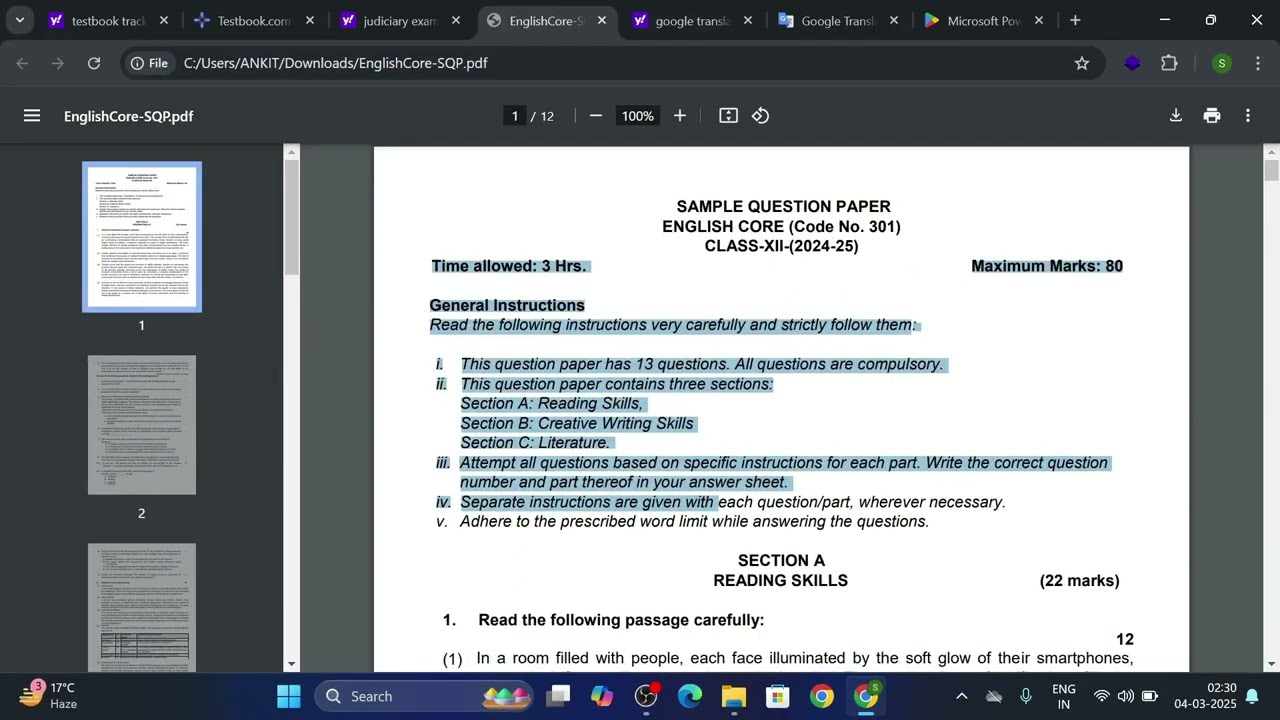Download the PDF file

1176,116
